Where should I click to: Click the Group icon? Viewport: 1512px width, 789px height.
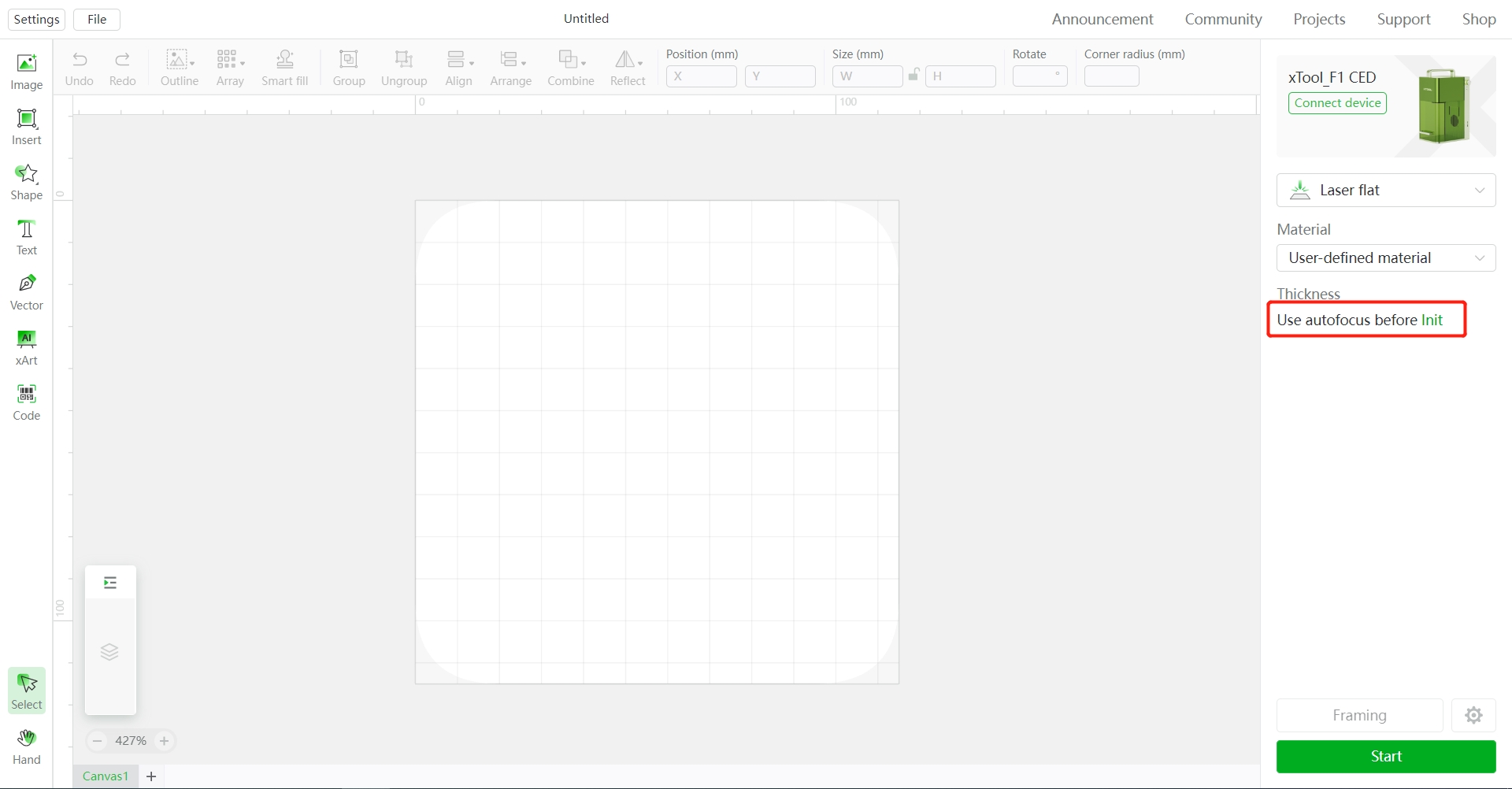click(x=349, y=60)
